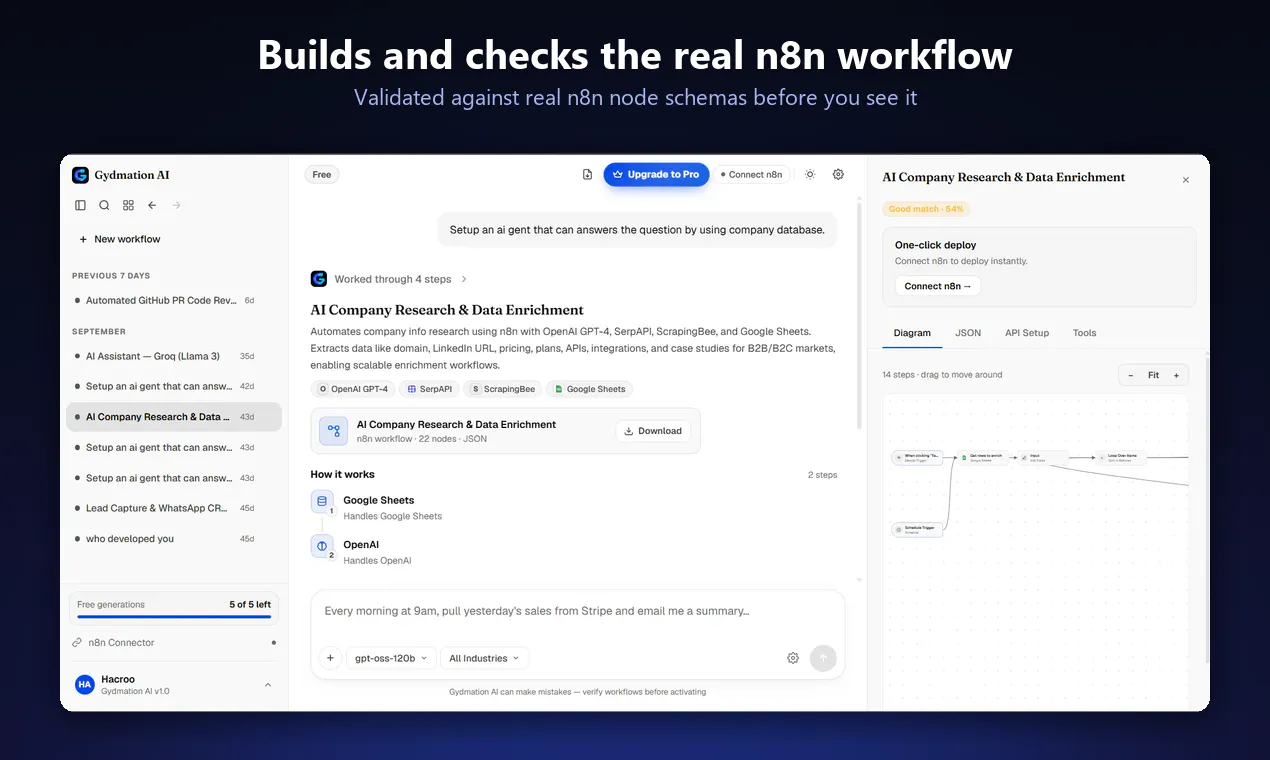Open the gpt-oss-120b model dropdown
The image size is (1270, 760).
tap(391, 658)
